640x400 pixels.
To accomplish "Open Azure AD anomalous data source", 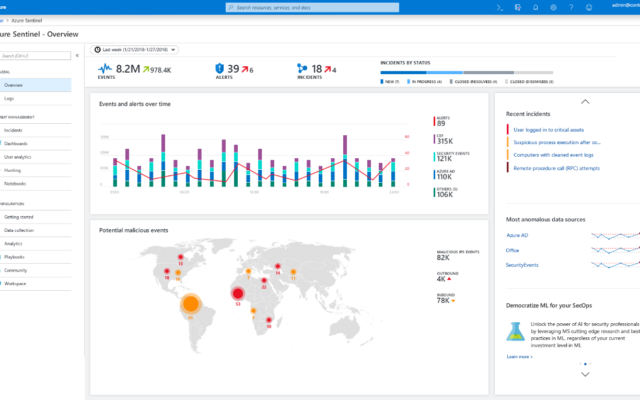I will coord(517,235).
